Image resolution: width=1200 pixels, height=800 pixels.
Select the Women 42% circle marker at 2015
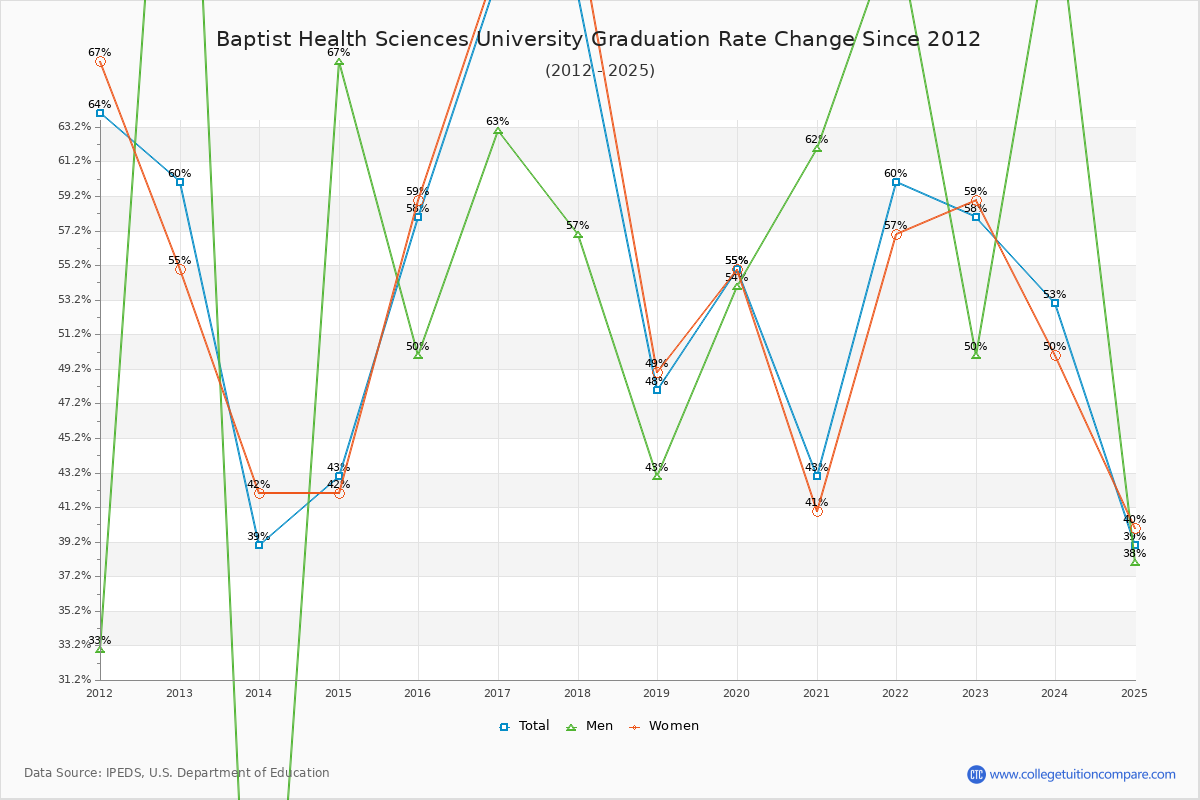pyautogui.click(x=339, y=493)
